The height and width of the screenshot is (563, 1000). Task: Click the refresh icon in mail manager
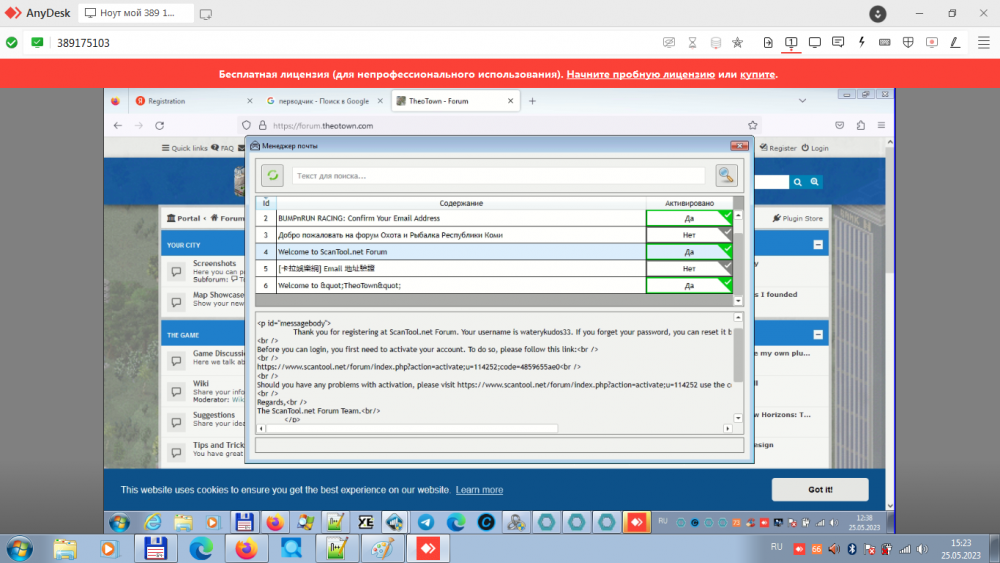272,175
